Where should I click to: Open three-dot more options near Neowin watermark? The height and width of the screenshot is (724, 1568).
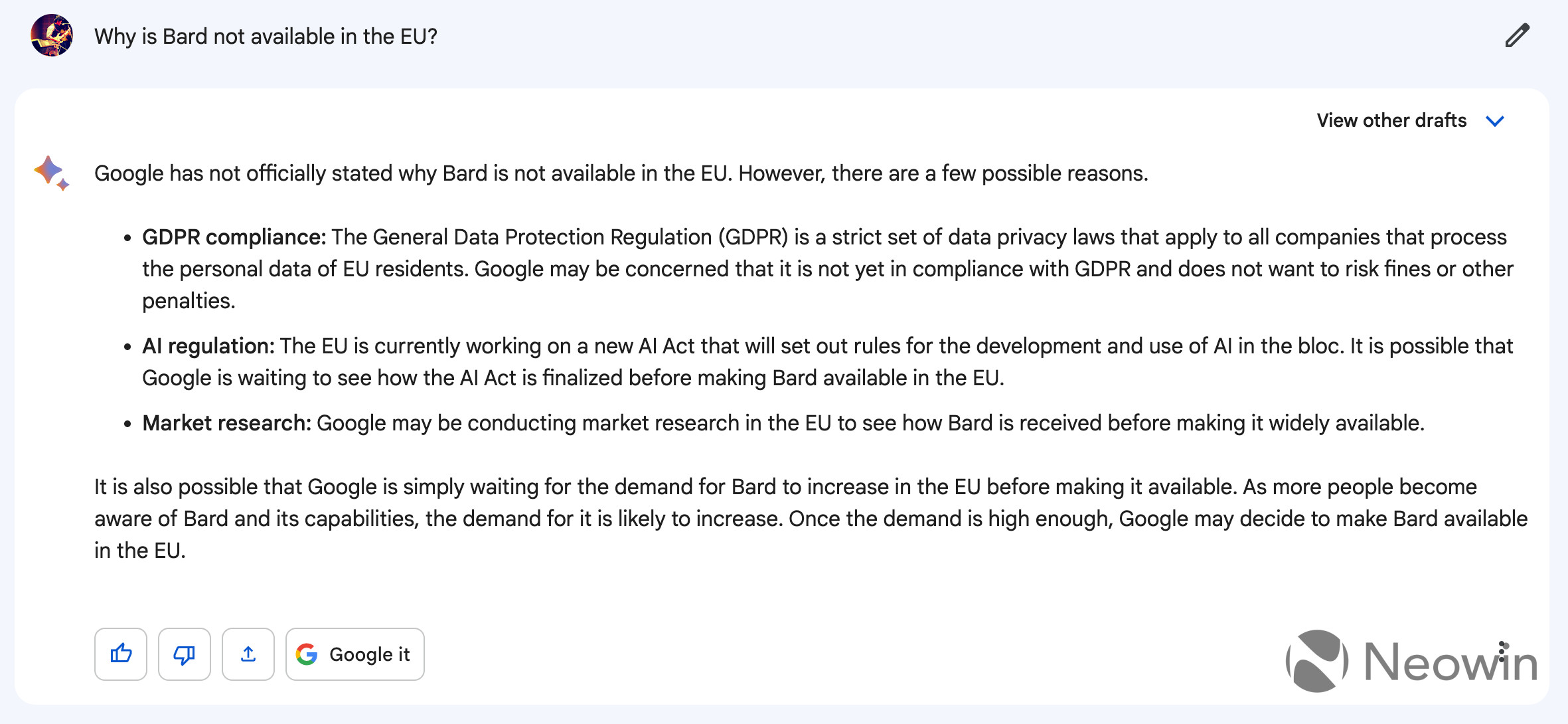point(1503,652)
